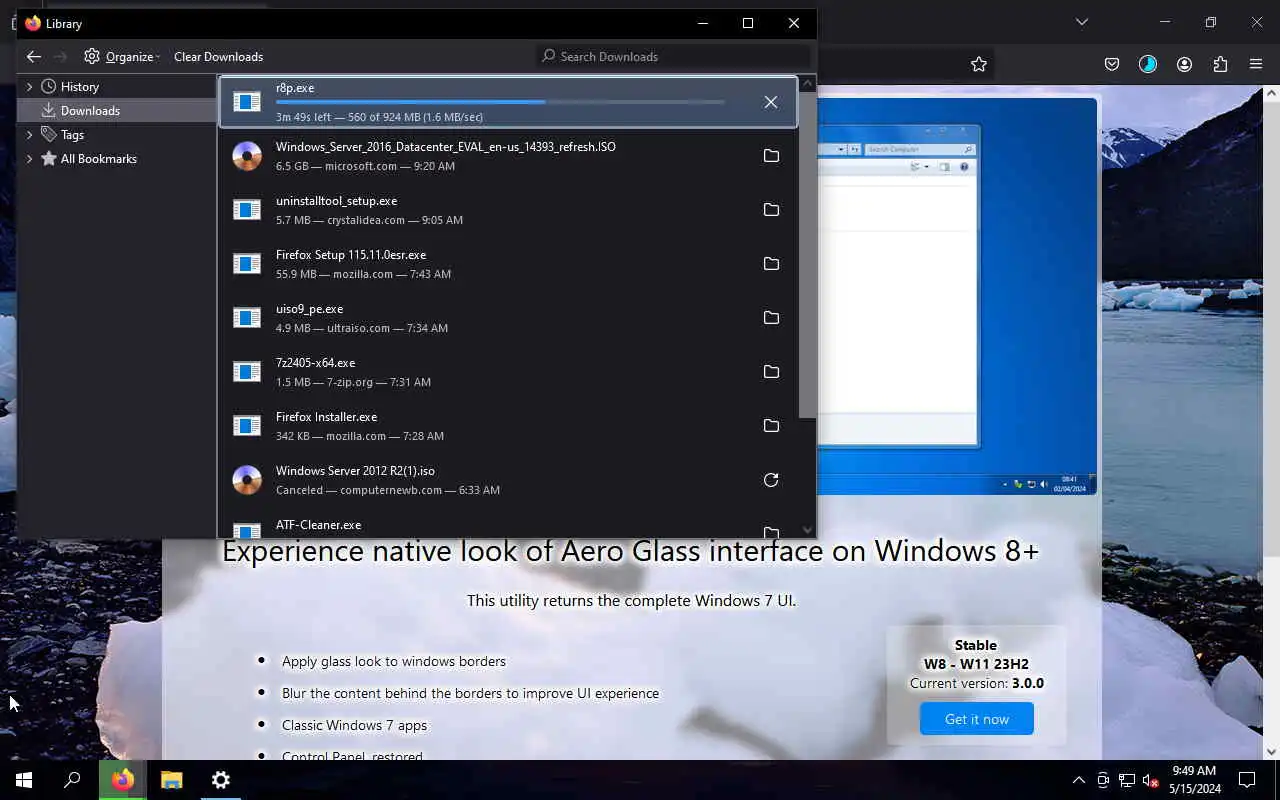
Task: Open the Organize menu in Library
Action: (x=122, y=57)
